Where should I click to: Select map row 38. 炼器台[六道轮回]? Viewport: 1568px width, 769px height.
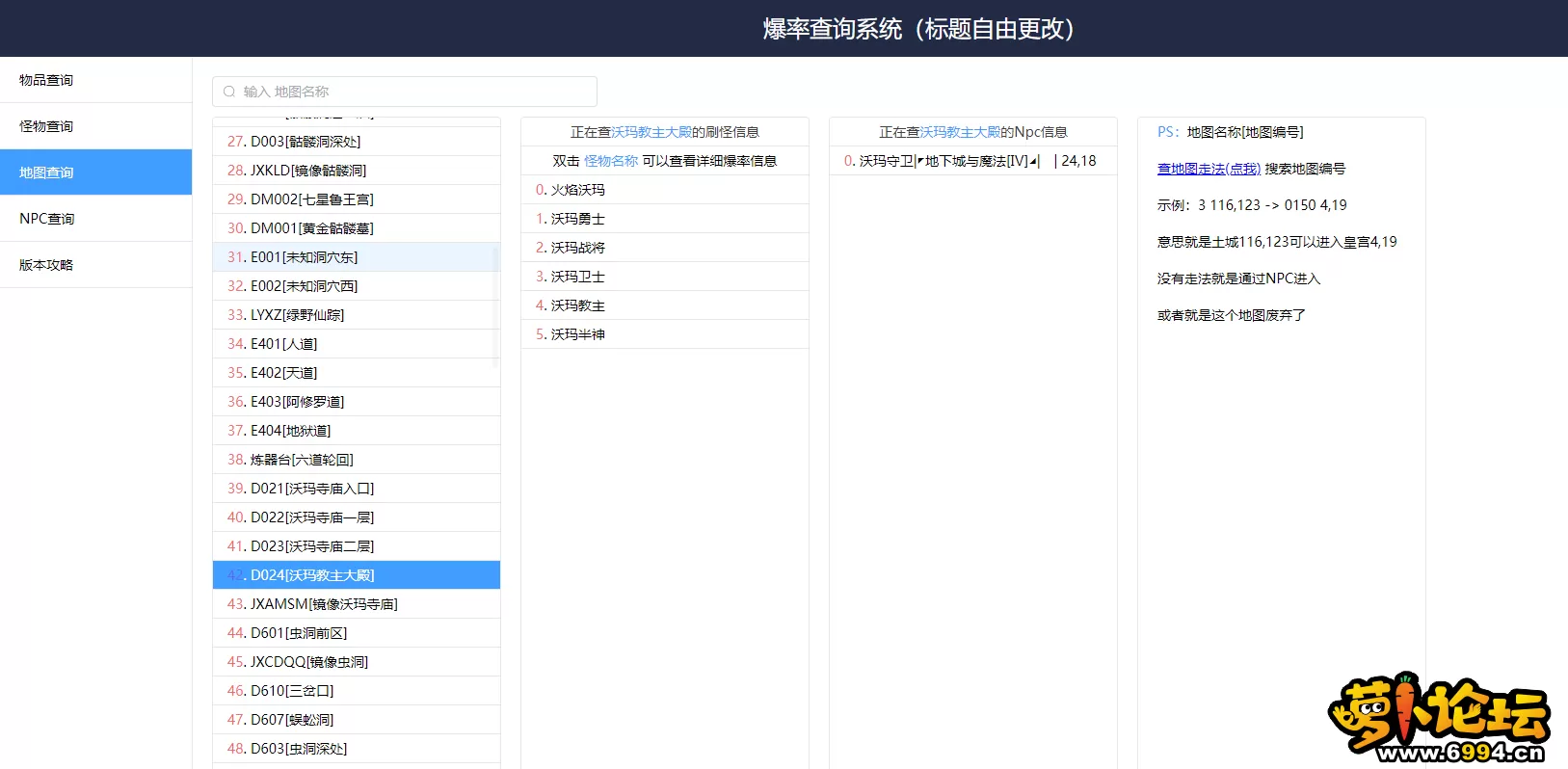[357, 460]
